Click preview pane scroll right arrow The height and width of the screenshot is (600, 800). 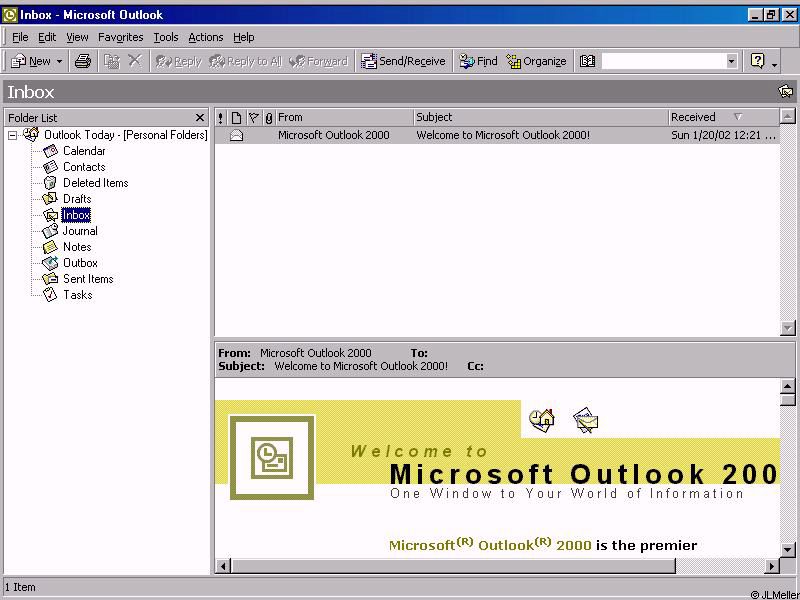pos(772,566)
